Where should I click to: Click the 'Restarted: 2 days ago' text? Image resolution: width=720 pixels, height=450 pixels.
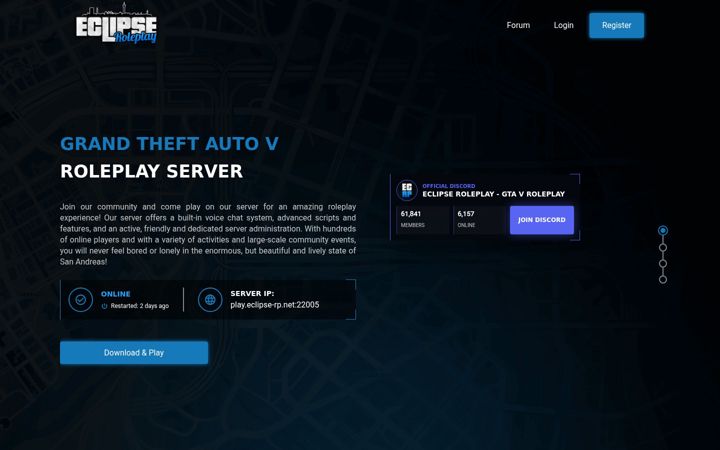140,306
